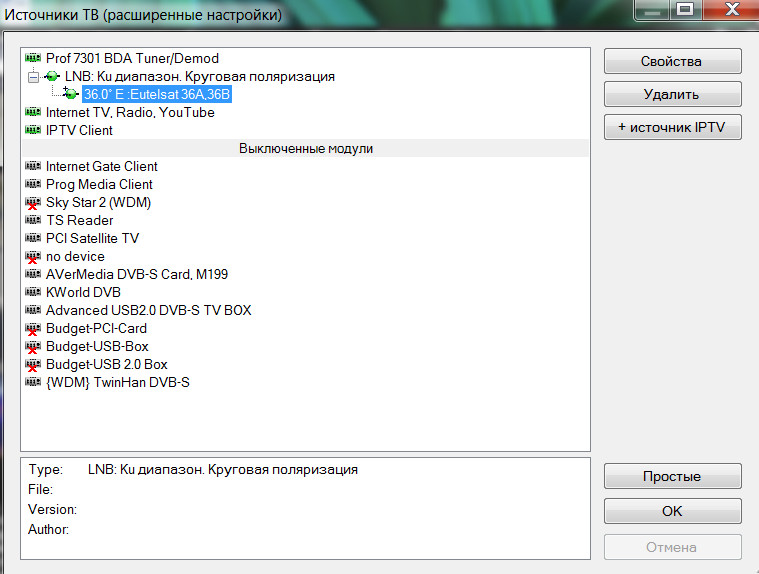The width and height of the screenshot is (759, 574).
Task: Click the green LNB Ku diapason icon
Action: (x=52, y=77)
